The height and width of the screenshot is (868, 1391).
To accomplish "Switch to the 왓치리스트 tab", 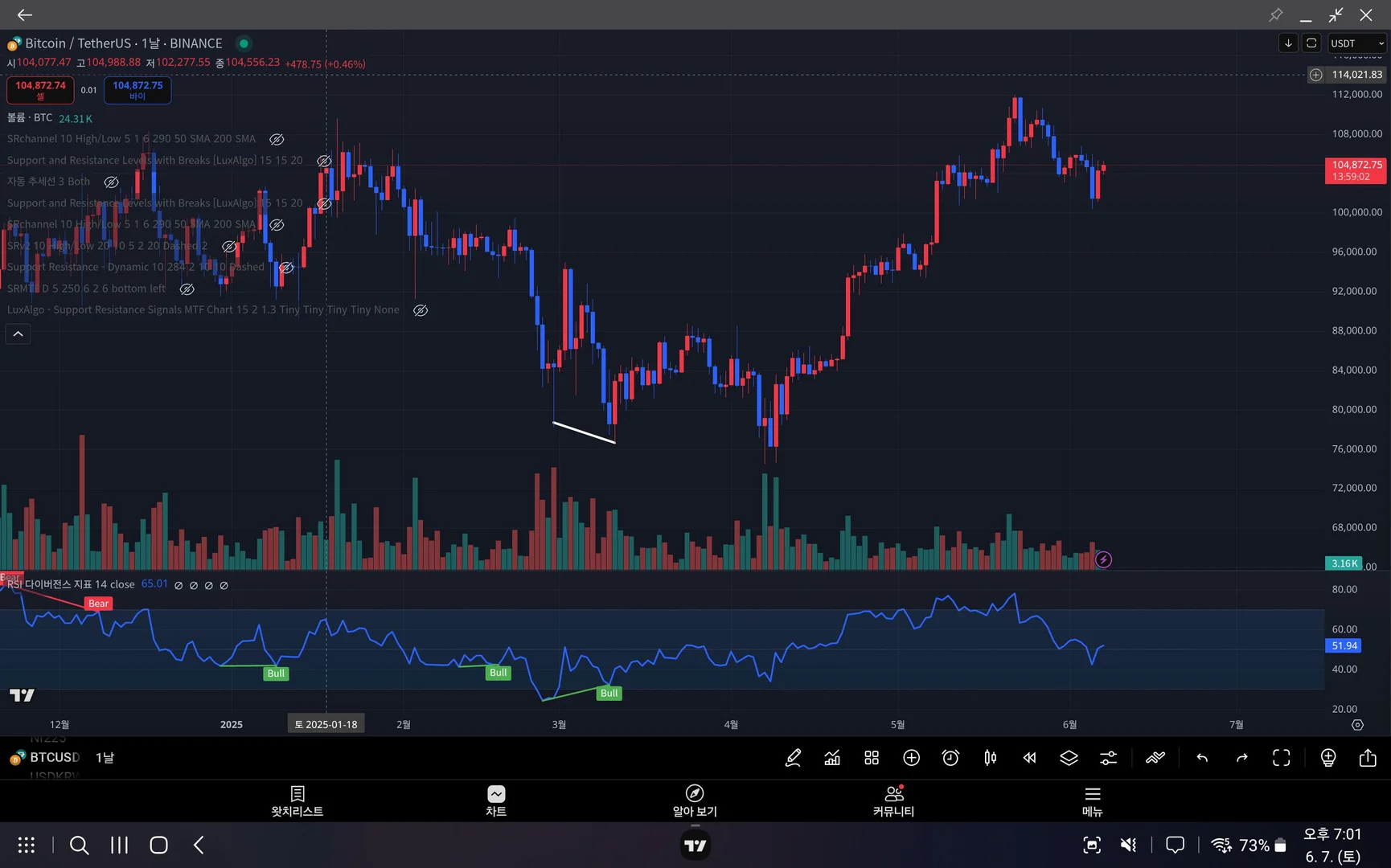I will [x=297, y=801].
